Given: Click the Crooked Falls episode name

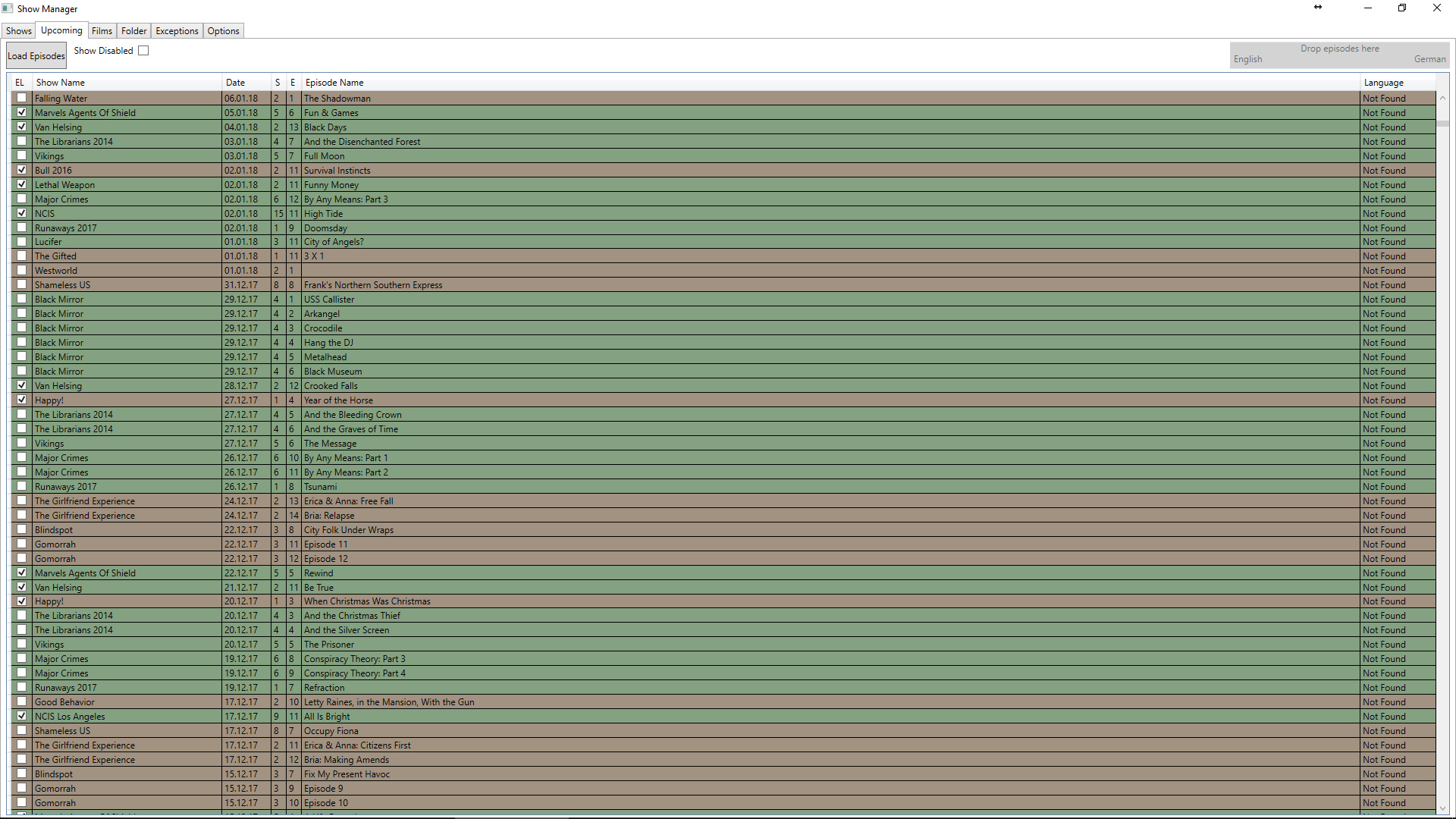Looking at the screenshot, I should [x=331, y=386].
